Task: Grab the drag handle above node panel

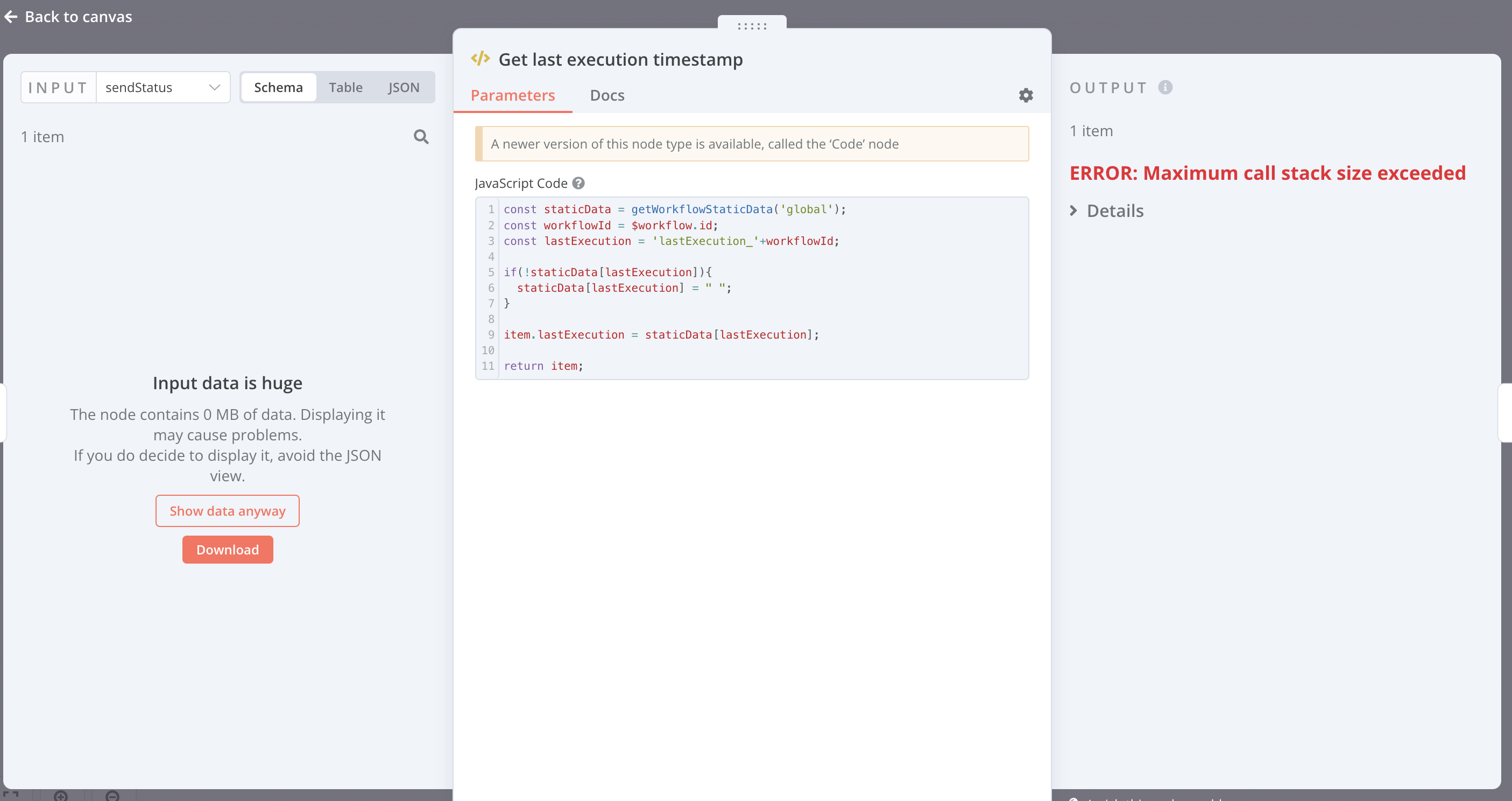Action: [752, 26]
